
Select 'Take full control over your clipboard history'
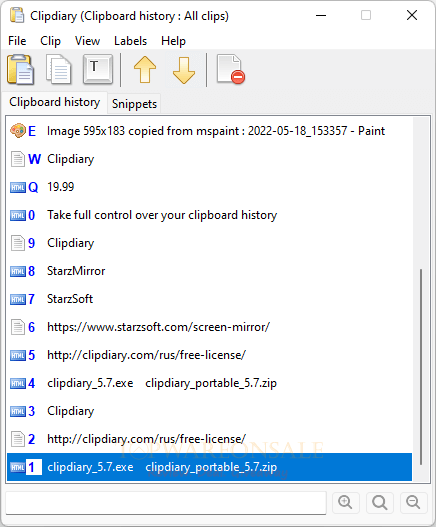pos(209,215)
